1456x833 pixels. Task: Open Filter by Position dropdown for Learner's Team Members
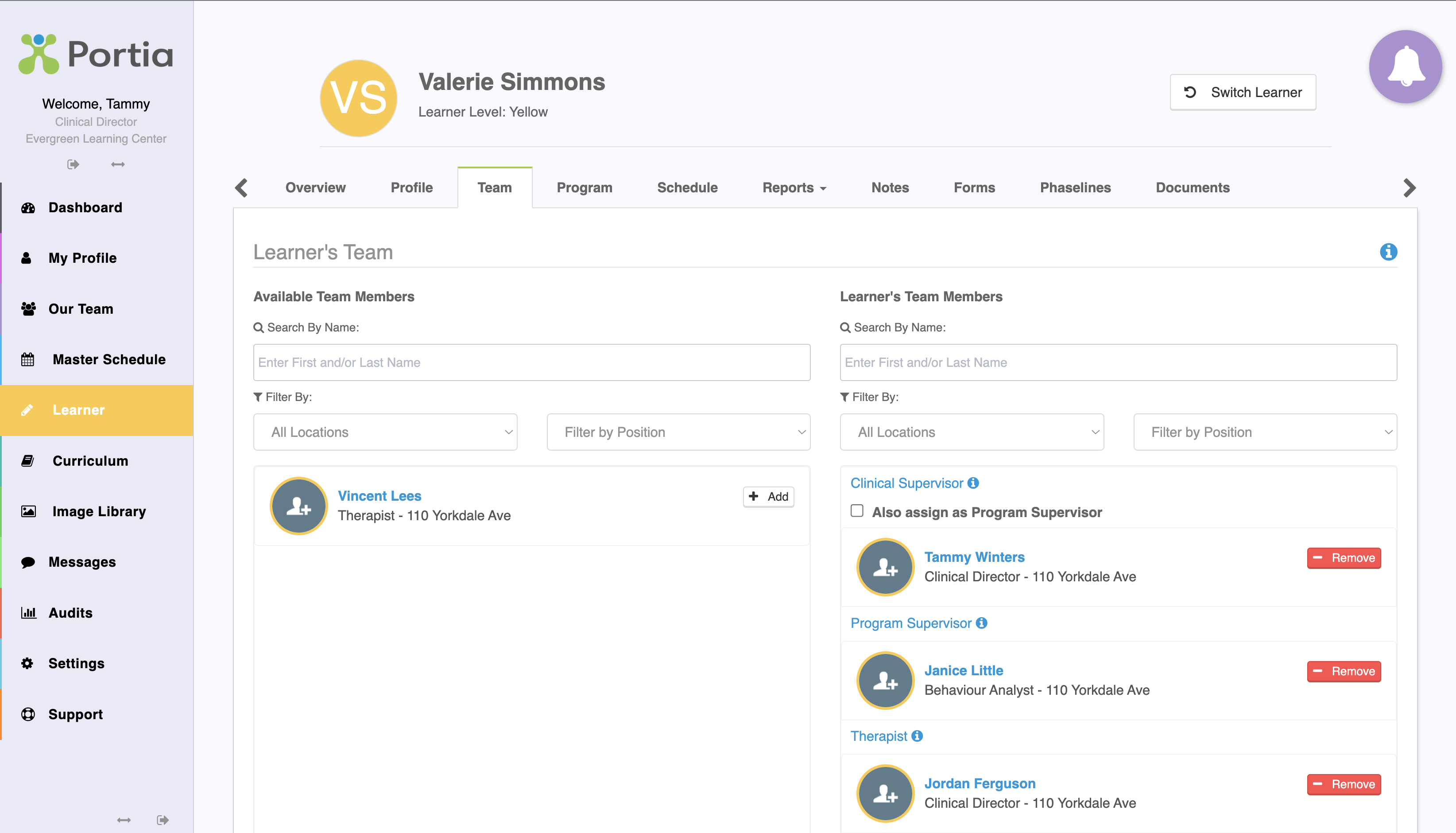(x=1265, y=432)
